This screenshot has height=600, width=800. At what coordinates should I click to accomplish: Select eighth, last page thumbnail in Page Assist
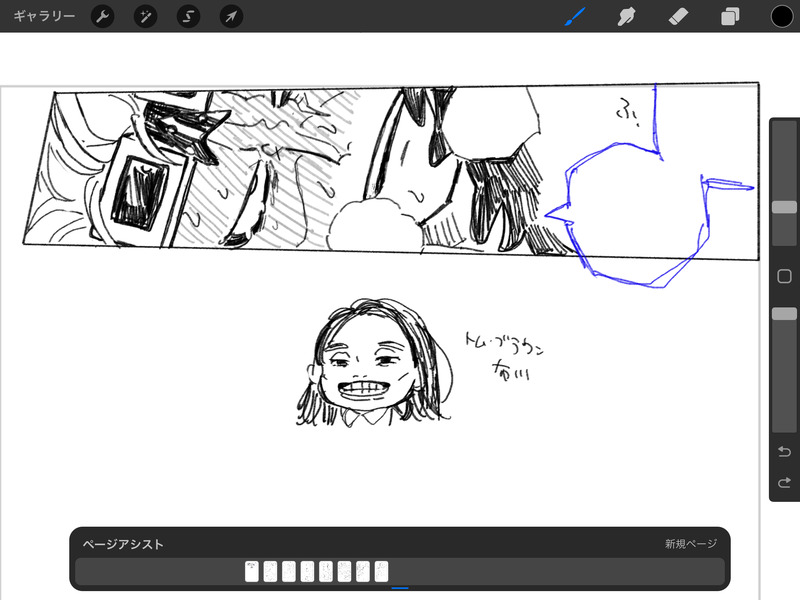click(x=381, y=571)
